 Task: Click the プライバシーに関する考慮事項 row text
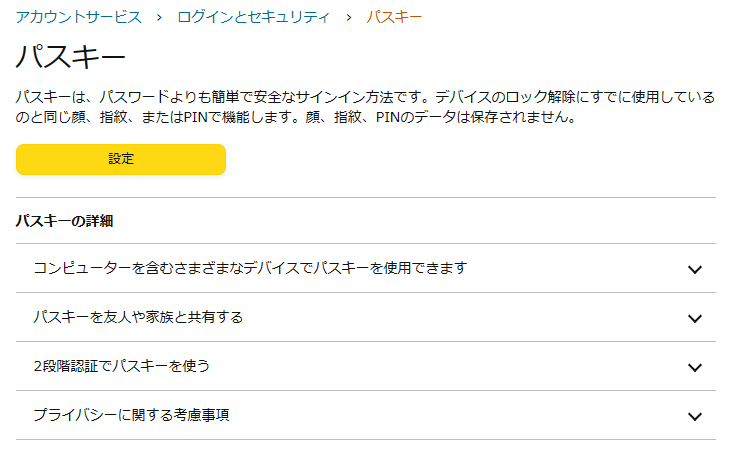[131, 415]
